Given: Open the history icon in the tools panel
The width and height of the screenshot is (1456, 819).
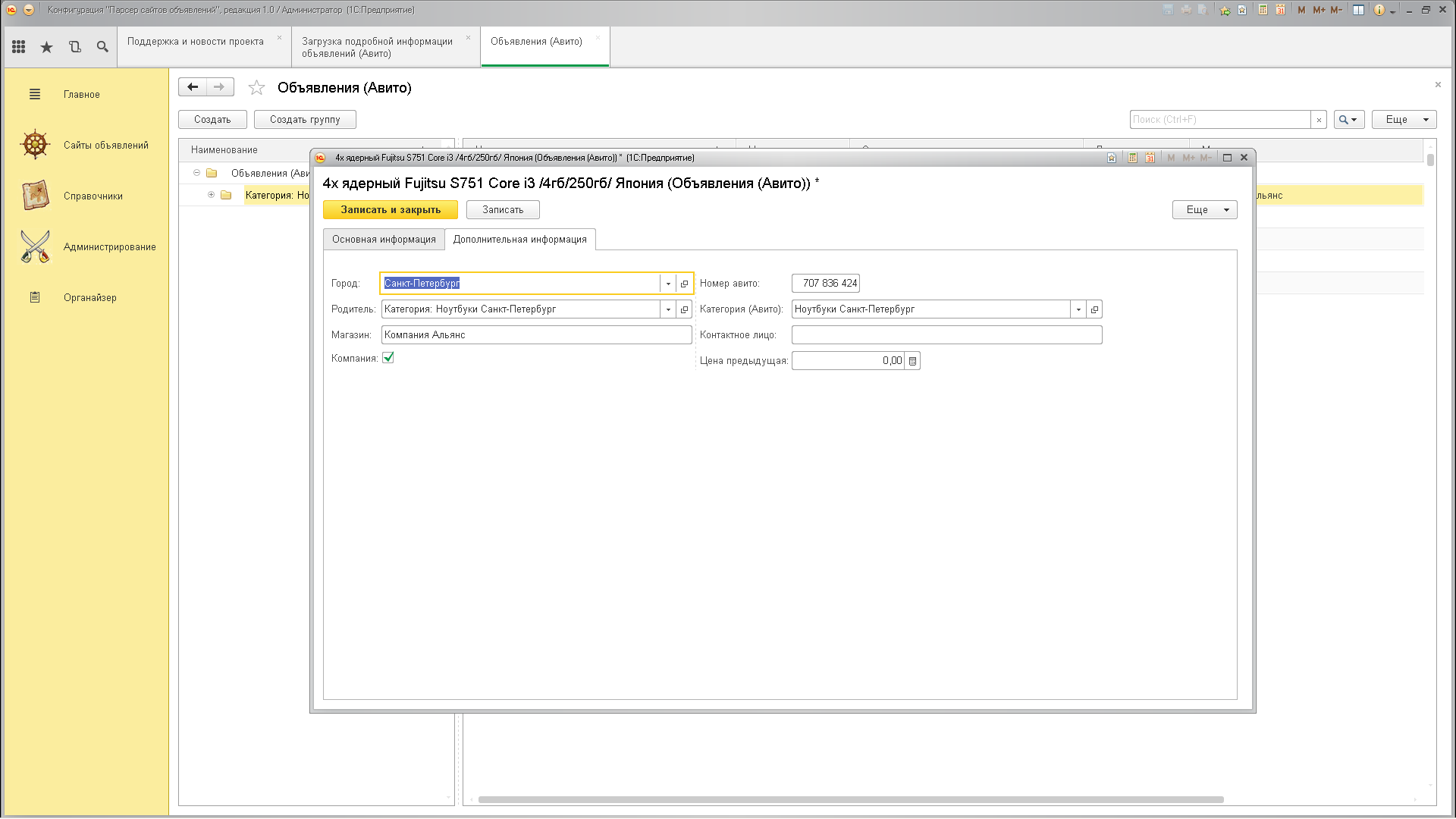Looking at the screenshot, I should (x=74, y=47).
